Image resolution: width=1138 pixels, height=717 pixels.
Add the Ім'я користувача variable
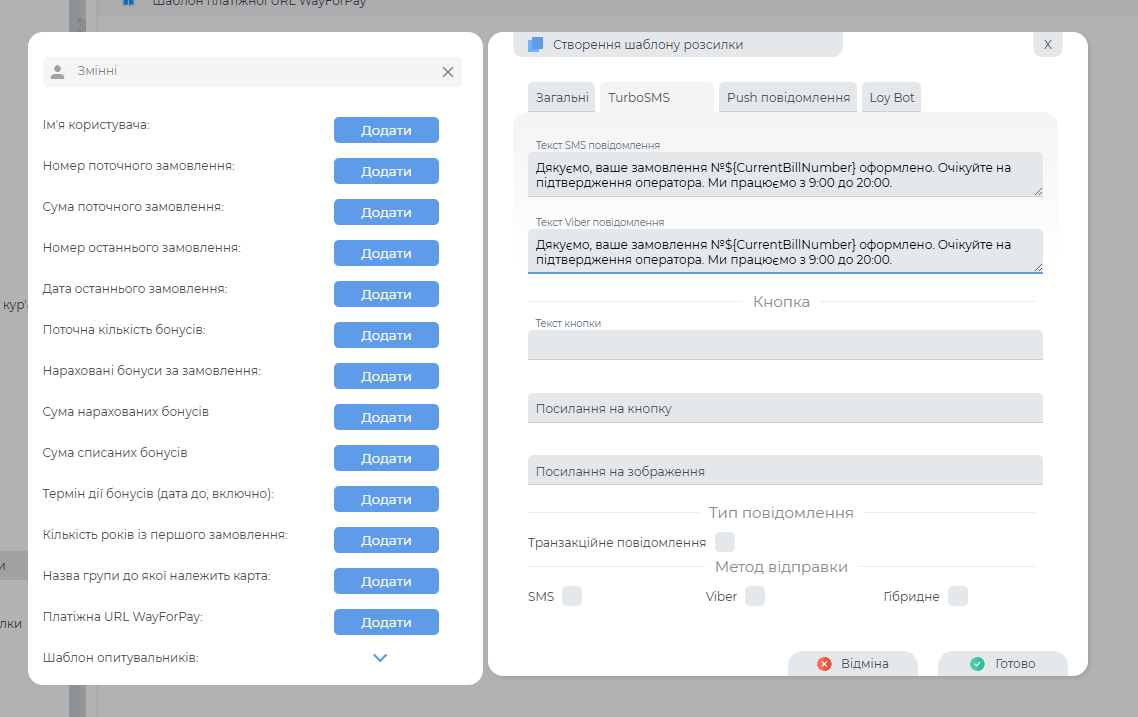coord(386,131)
